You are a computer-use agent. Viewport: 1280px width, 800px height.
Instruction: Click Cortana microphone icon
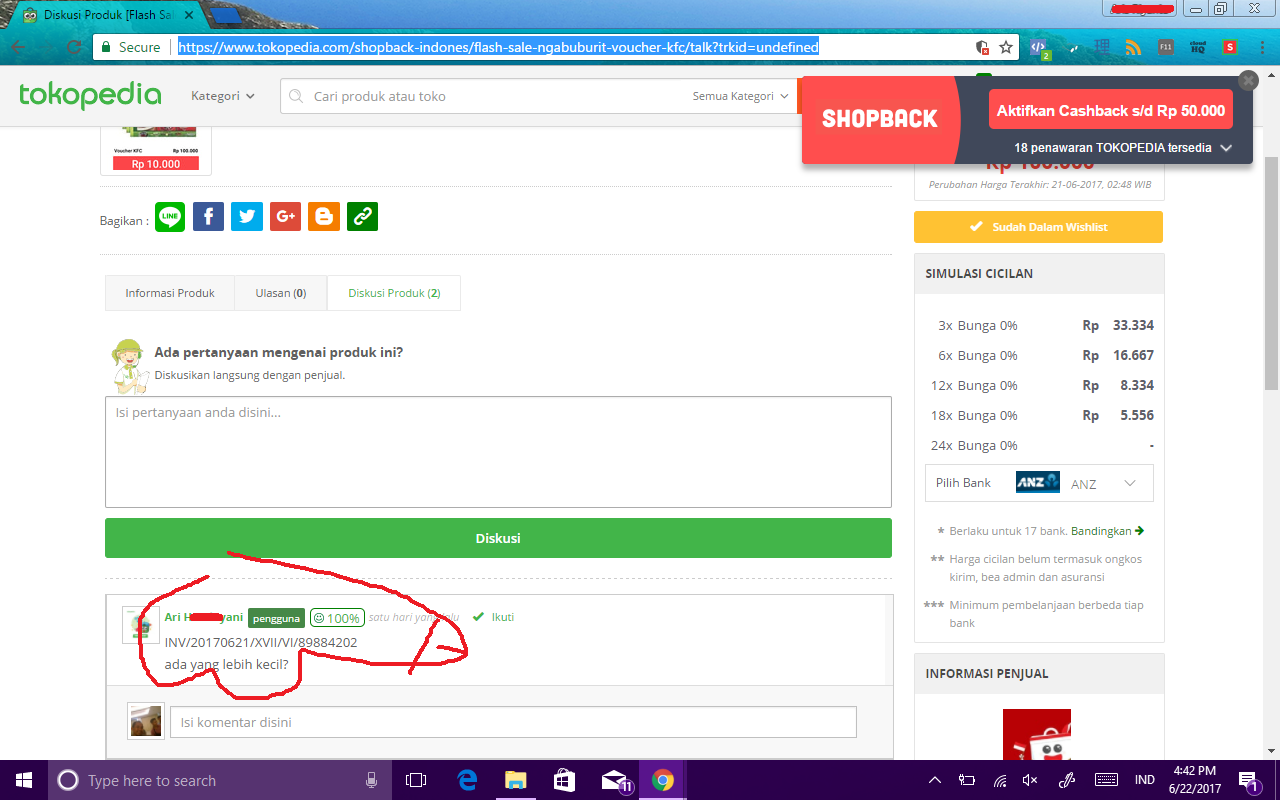(x=372, y=780)
